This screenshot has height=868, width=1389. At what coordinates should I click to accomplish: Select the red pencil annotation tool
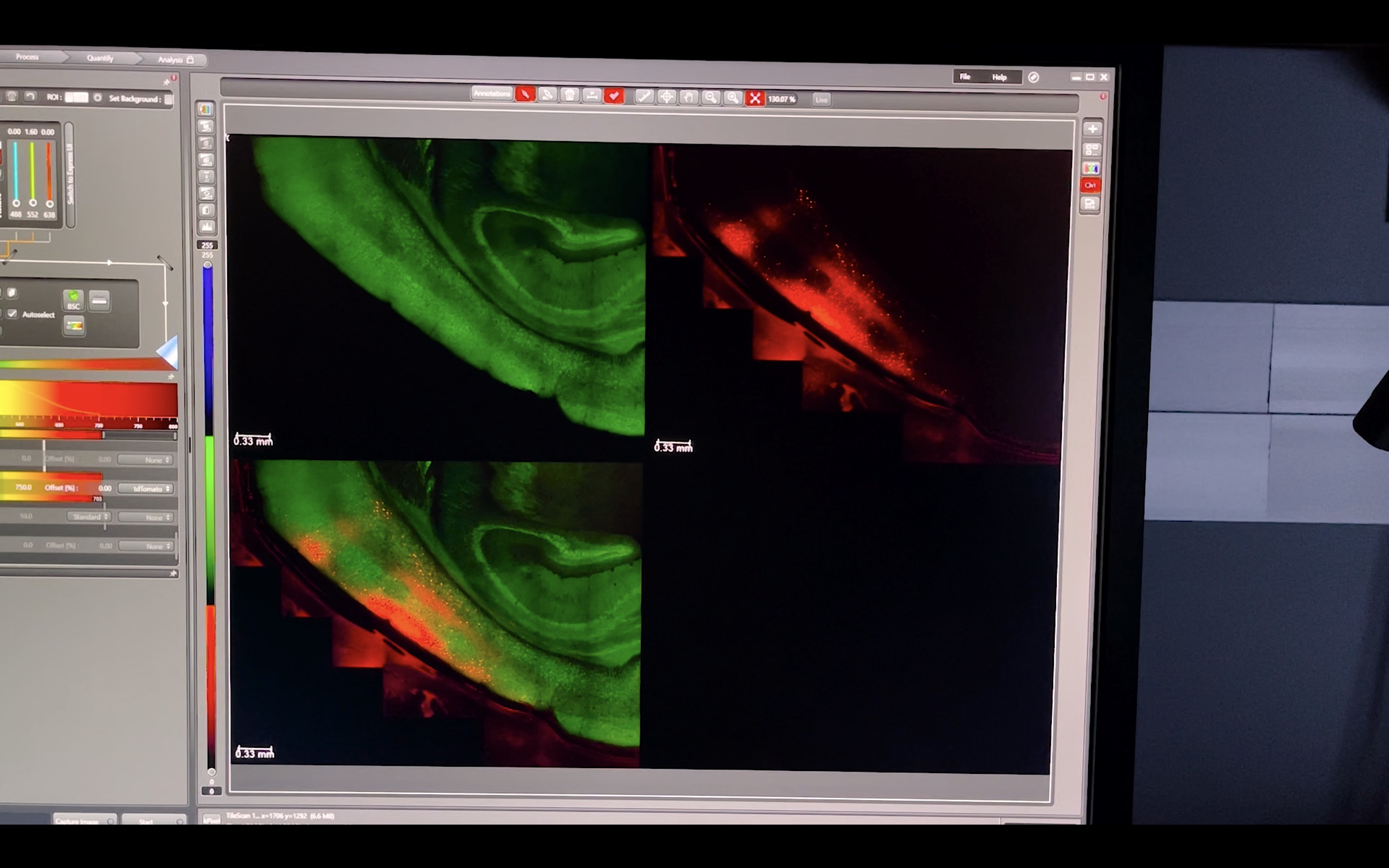click(525, 95)
